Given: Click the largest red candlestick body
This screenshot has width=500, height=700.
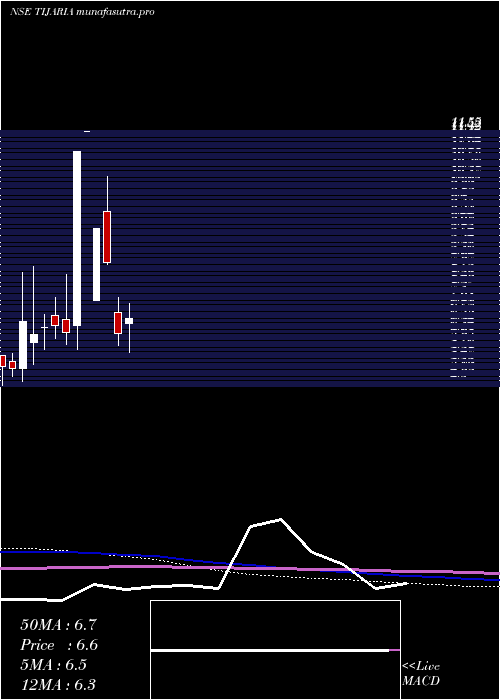Looking at the screenshot, I should tap(107, 237).
